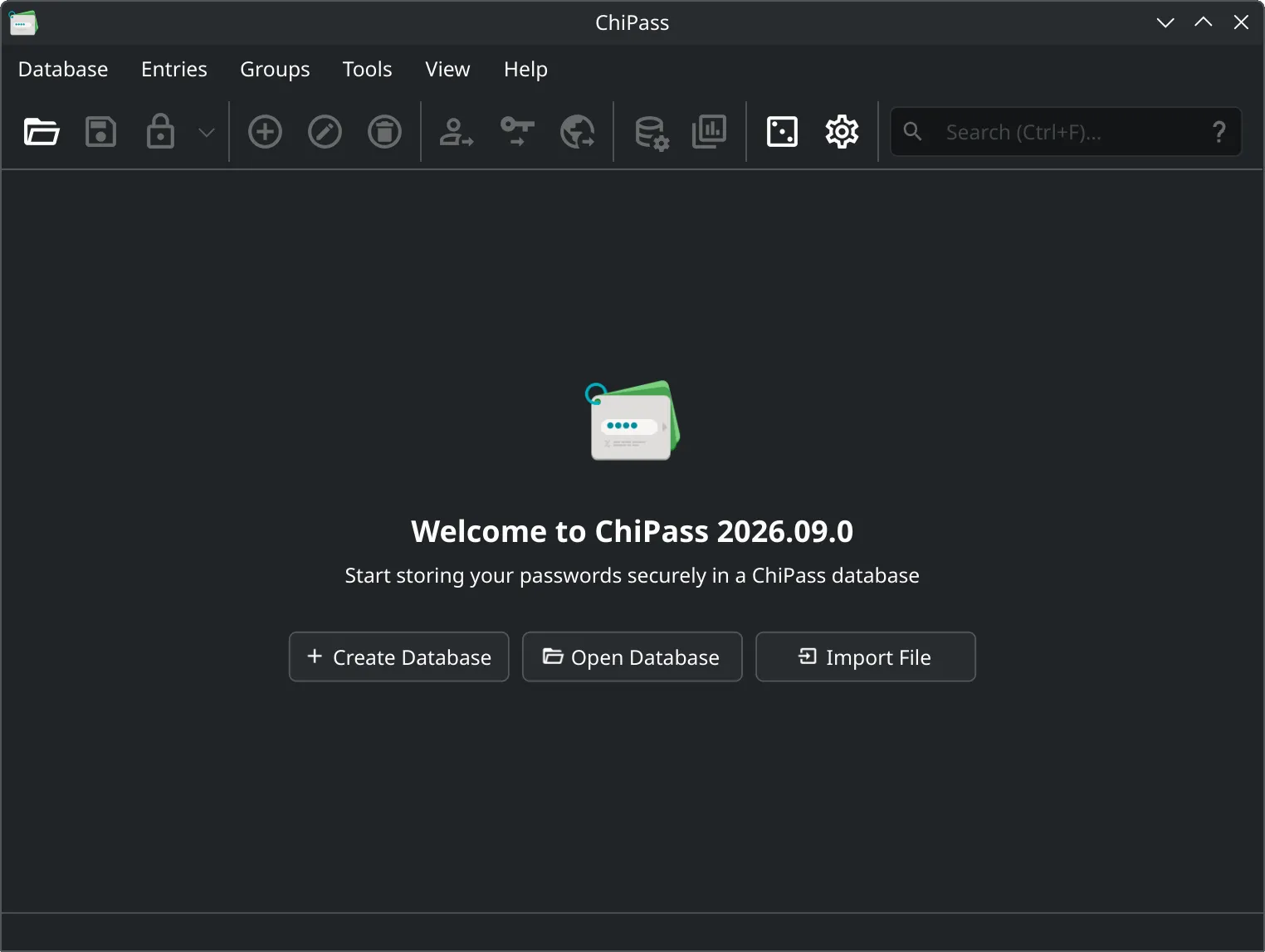This screenshot has width=1265, height=952.
Task: Minimize the ChiPass window
Action: [1165, 22]
